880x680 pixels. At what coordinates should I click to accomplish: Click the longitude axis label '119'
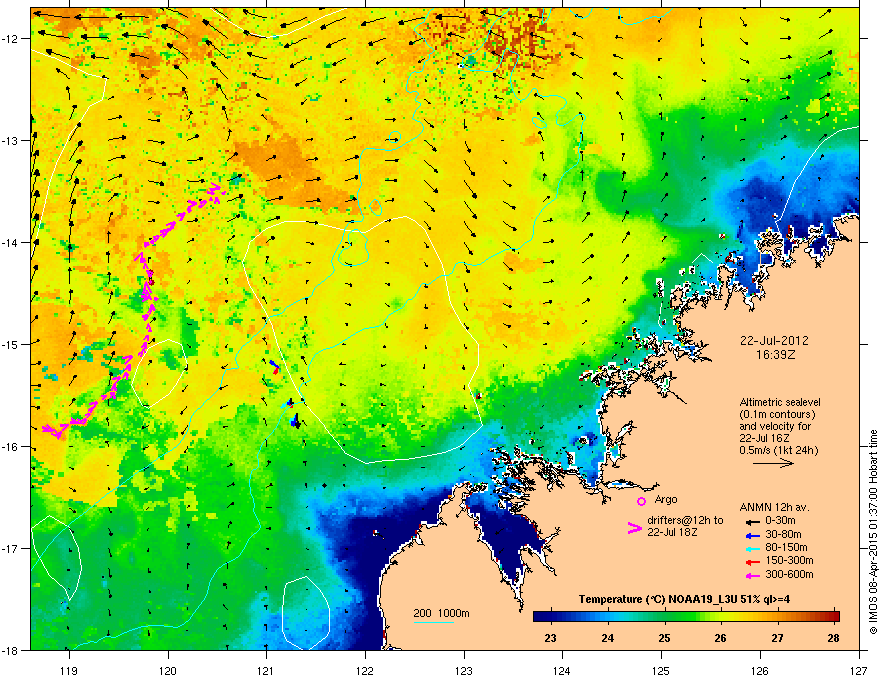[x=69, y=670]
